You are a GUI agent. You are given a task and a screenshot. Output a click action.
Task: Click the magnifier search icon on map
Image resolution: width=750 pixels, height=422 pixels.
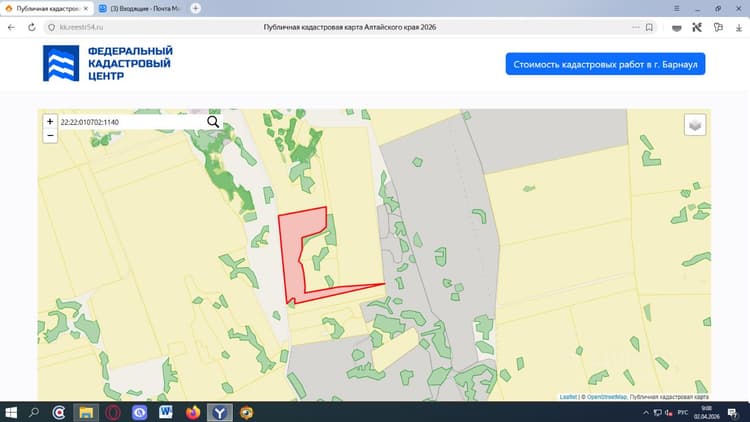[213, 122]
